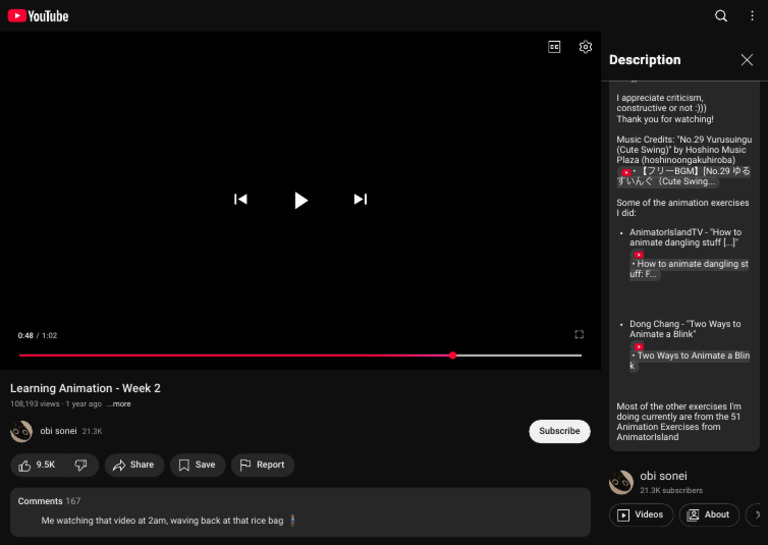Subscribe to obi sonei
Viewport: 768px width, 545px height.
point(559,431)
